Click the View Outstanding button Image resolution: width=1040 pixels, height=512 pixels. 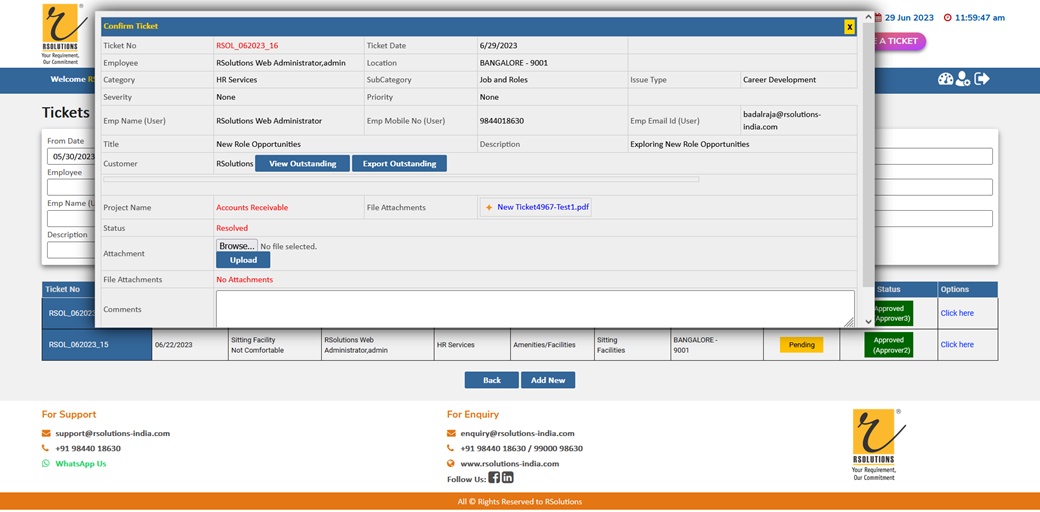point(302,164)
